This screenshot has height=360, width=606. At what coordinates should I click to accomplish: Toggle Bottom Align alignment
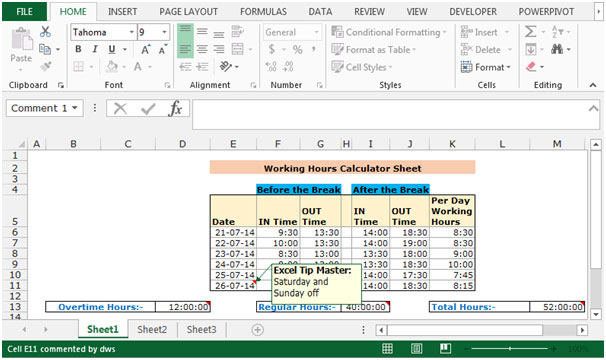(219, 33)
